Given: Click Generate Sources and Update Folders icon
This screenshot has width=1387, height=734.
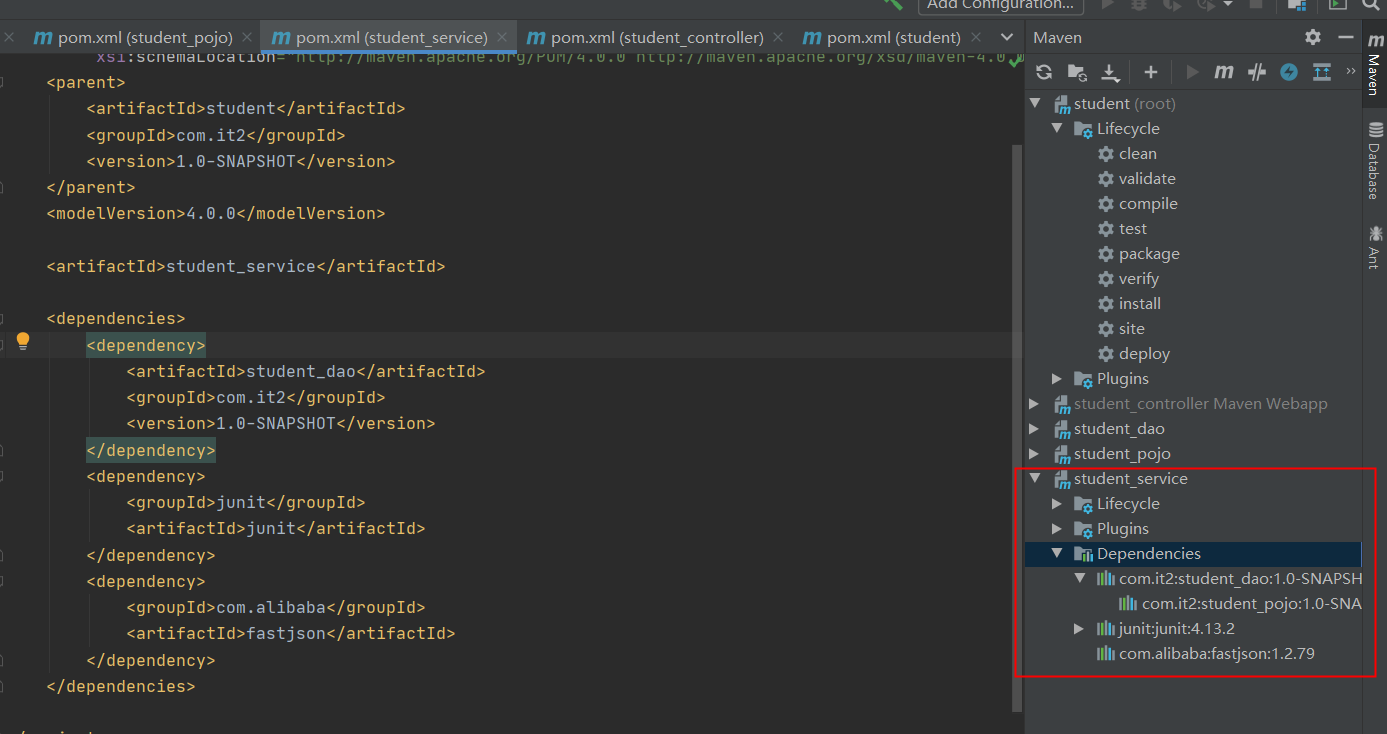Looking at the screenshot, I should pos(1077,72).
